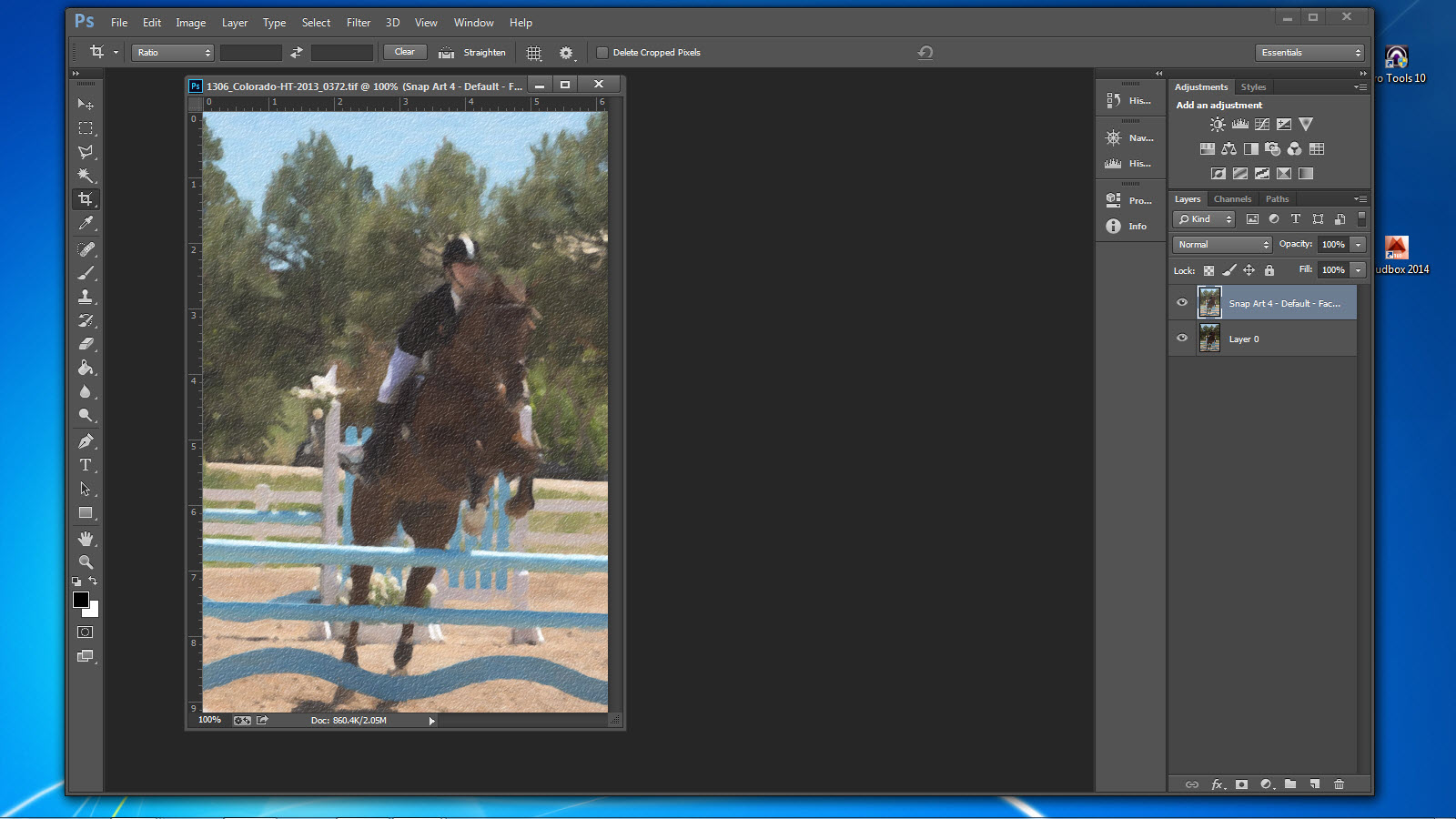Image resolution: width=1456 pixels, height=819 pixels.
Task: Enable Delete Cropped Pixels checkbox
Action: [602, 53]
